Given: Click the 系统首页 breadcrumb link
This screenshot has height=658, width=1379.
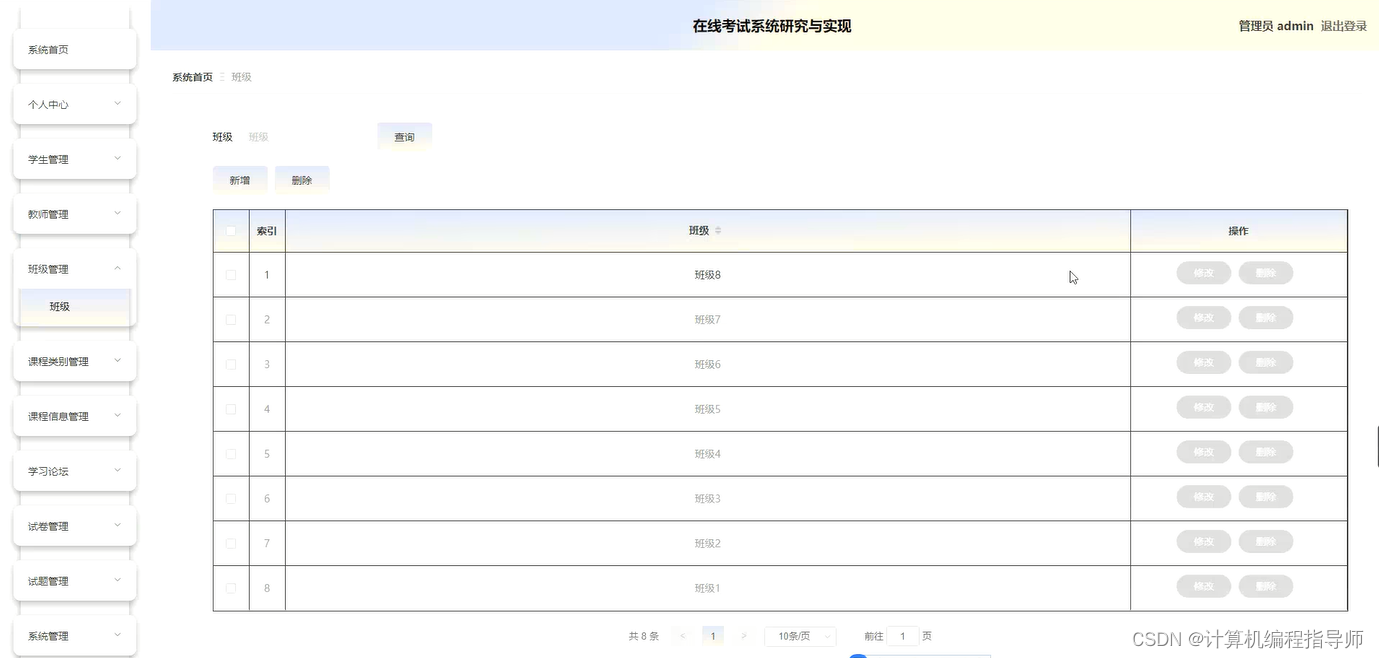Looking at the screenshot, I should [x=191, y=76].
